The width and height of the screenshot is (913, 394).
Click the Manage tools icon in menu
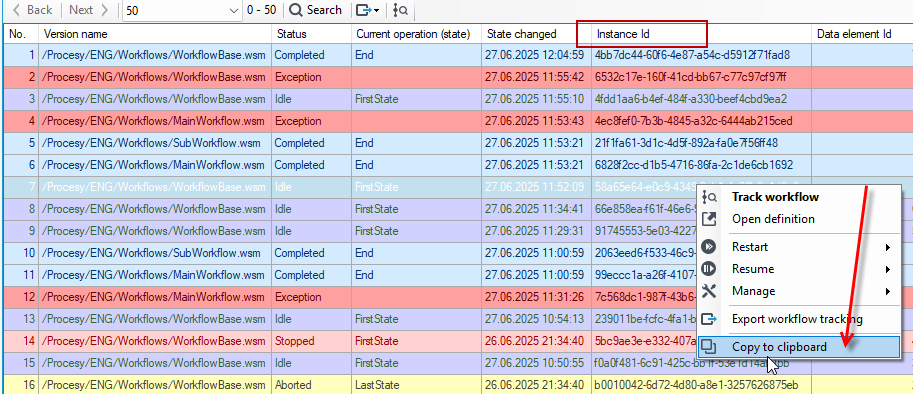coord(709,291)
